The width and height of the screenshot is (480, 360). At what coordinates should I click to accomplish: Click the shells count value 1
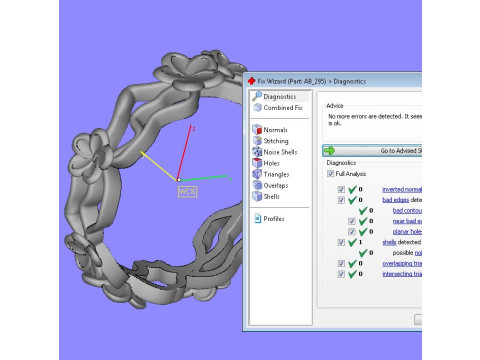click(x=360, y=242)
